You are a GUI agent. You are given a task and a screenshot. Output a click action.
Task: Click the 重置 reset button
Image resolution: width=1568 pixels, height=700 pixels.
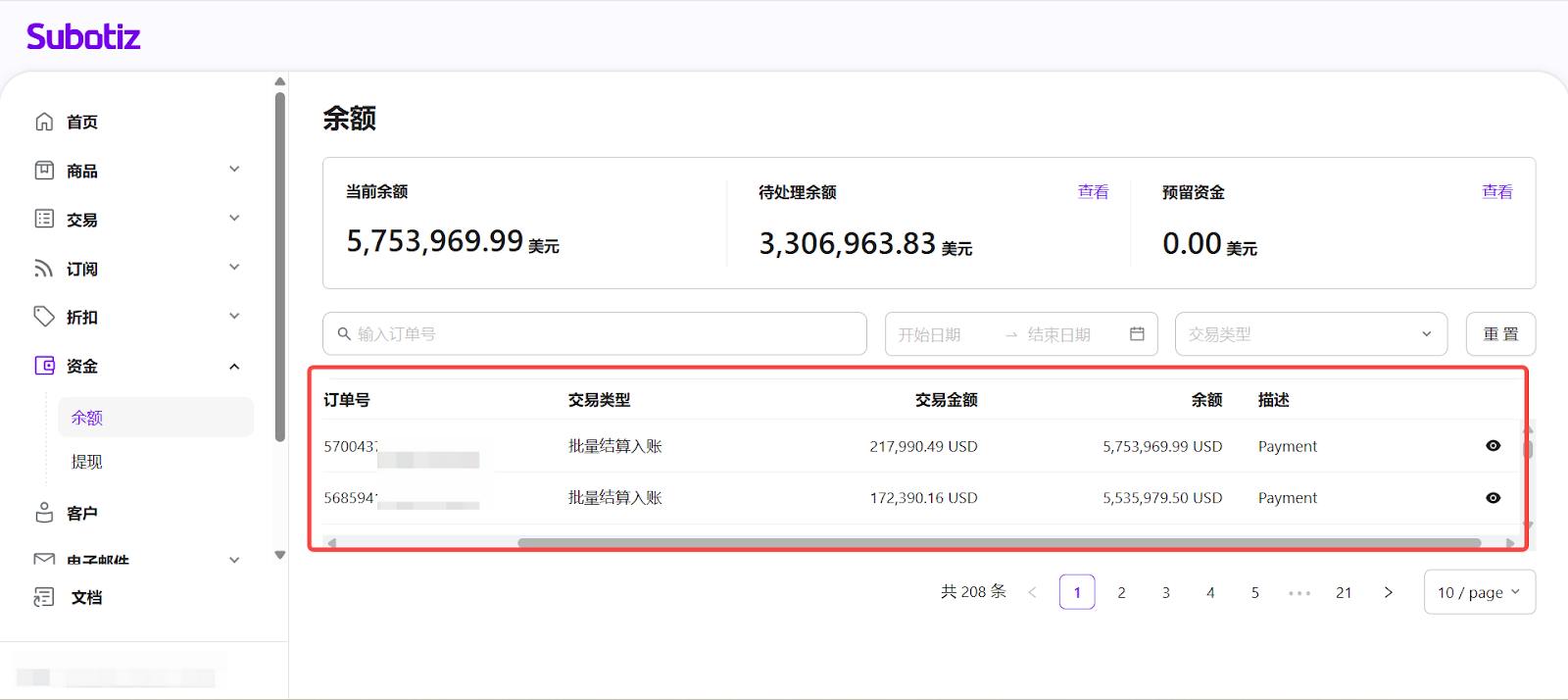pos(1500,334)
